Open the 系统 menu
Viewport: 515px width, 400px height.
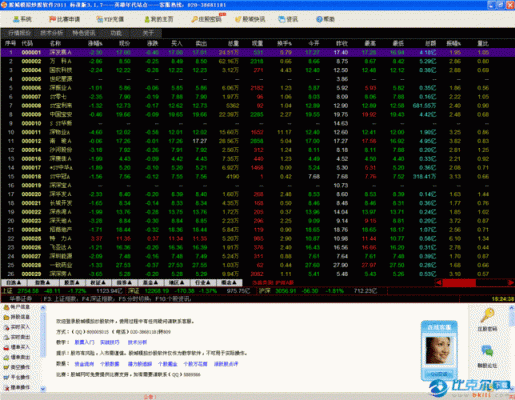point(22,19)
